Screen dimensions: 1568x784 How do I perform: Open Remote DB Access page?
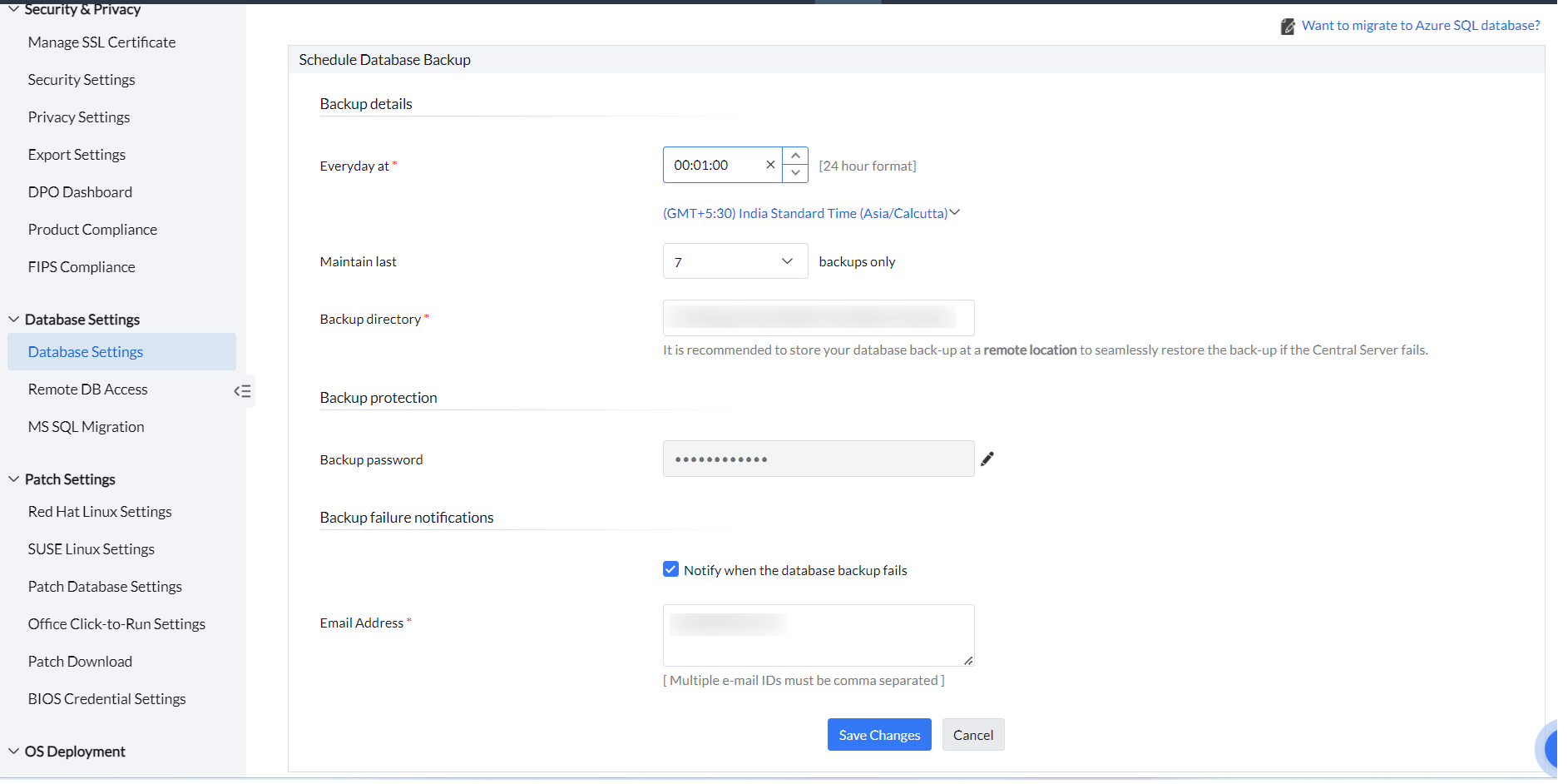[87, 390]
